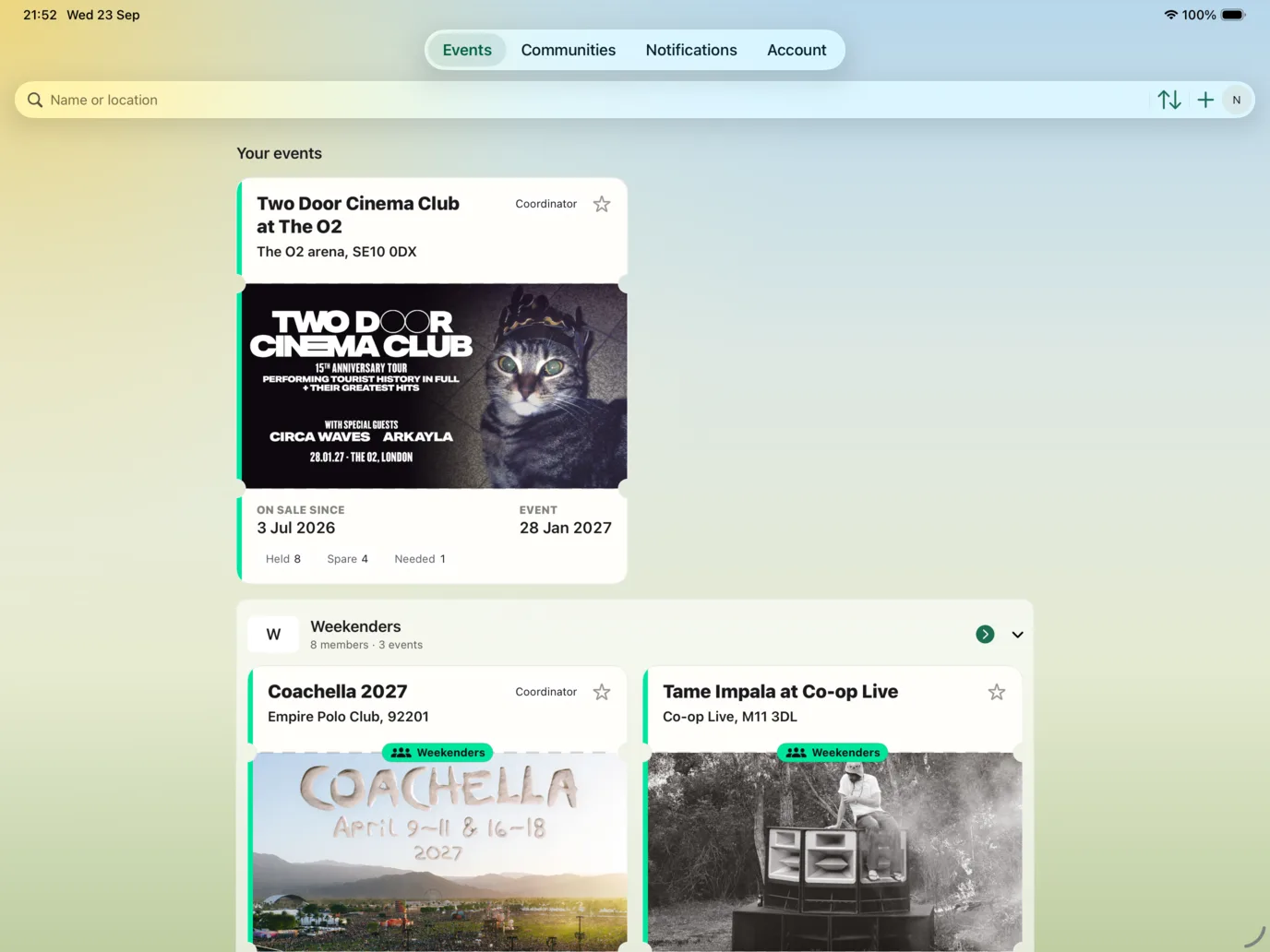Image resolution: width=1270 pixels, height=952 pixels.
Task: Open the Coachella 2027 poster image
Action: [439, 851]
